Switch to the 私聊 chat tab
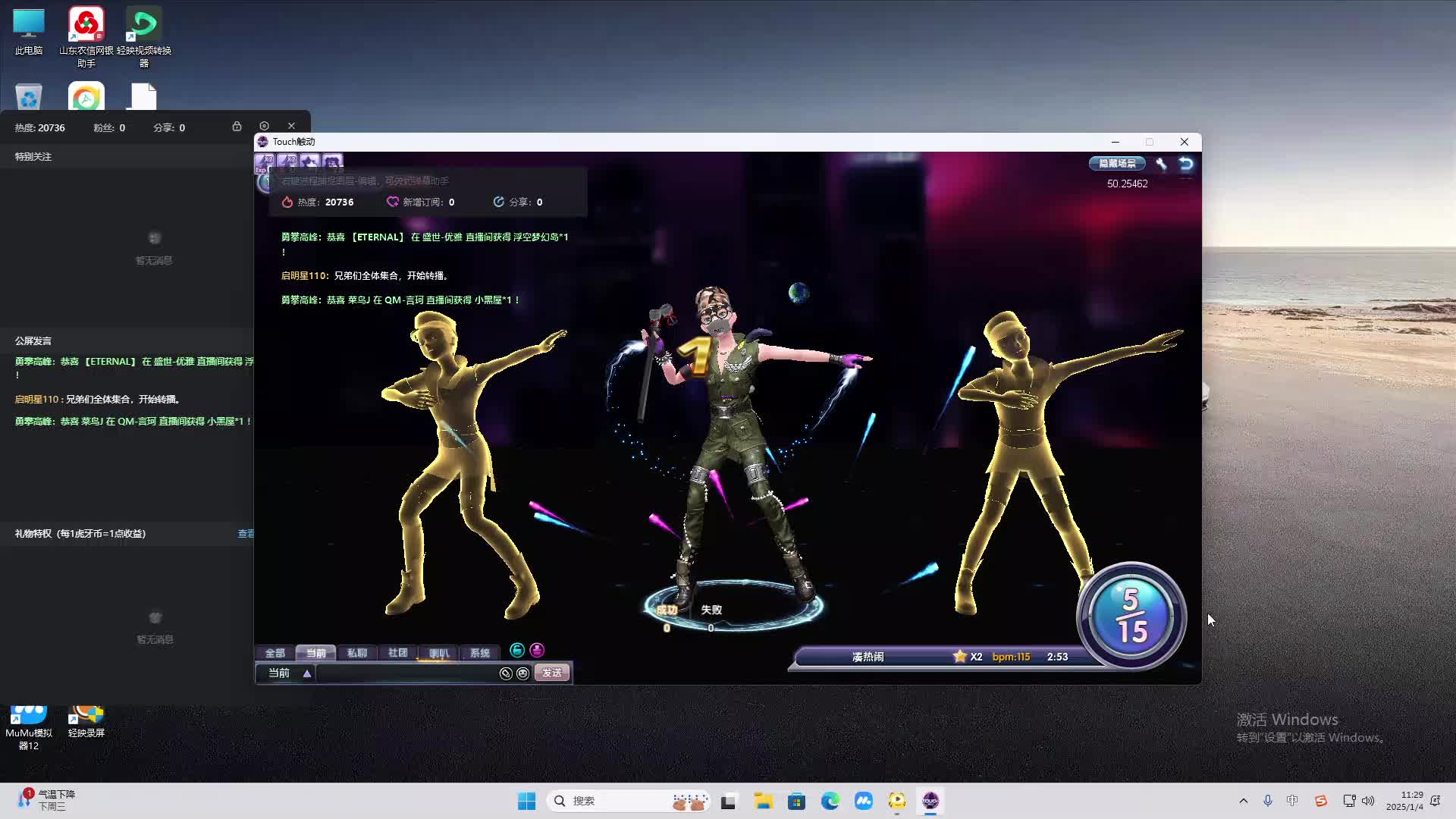1456x819 pixels. (356, 653)
